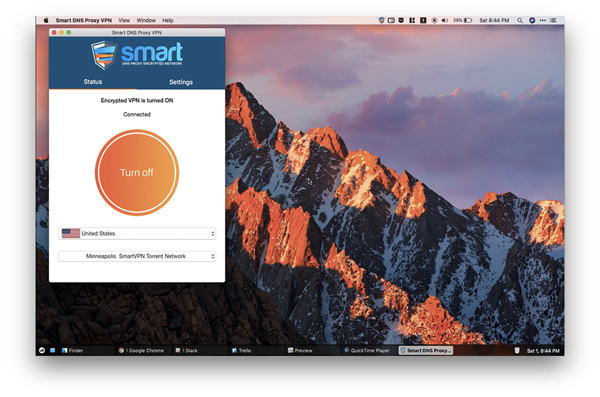Activate Siri from the menu bar
The height and width of the screenshot is (397, 600).
tap(532, 20)
